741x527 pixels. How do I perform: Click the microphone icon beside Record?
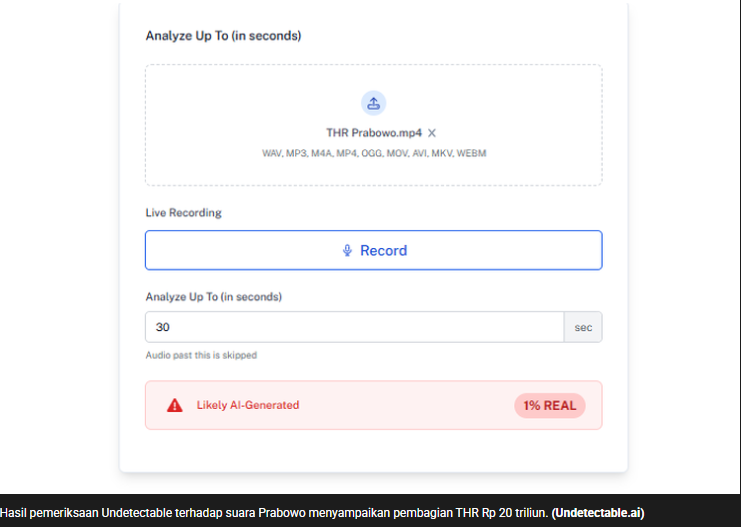(347, 250)
